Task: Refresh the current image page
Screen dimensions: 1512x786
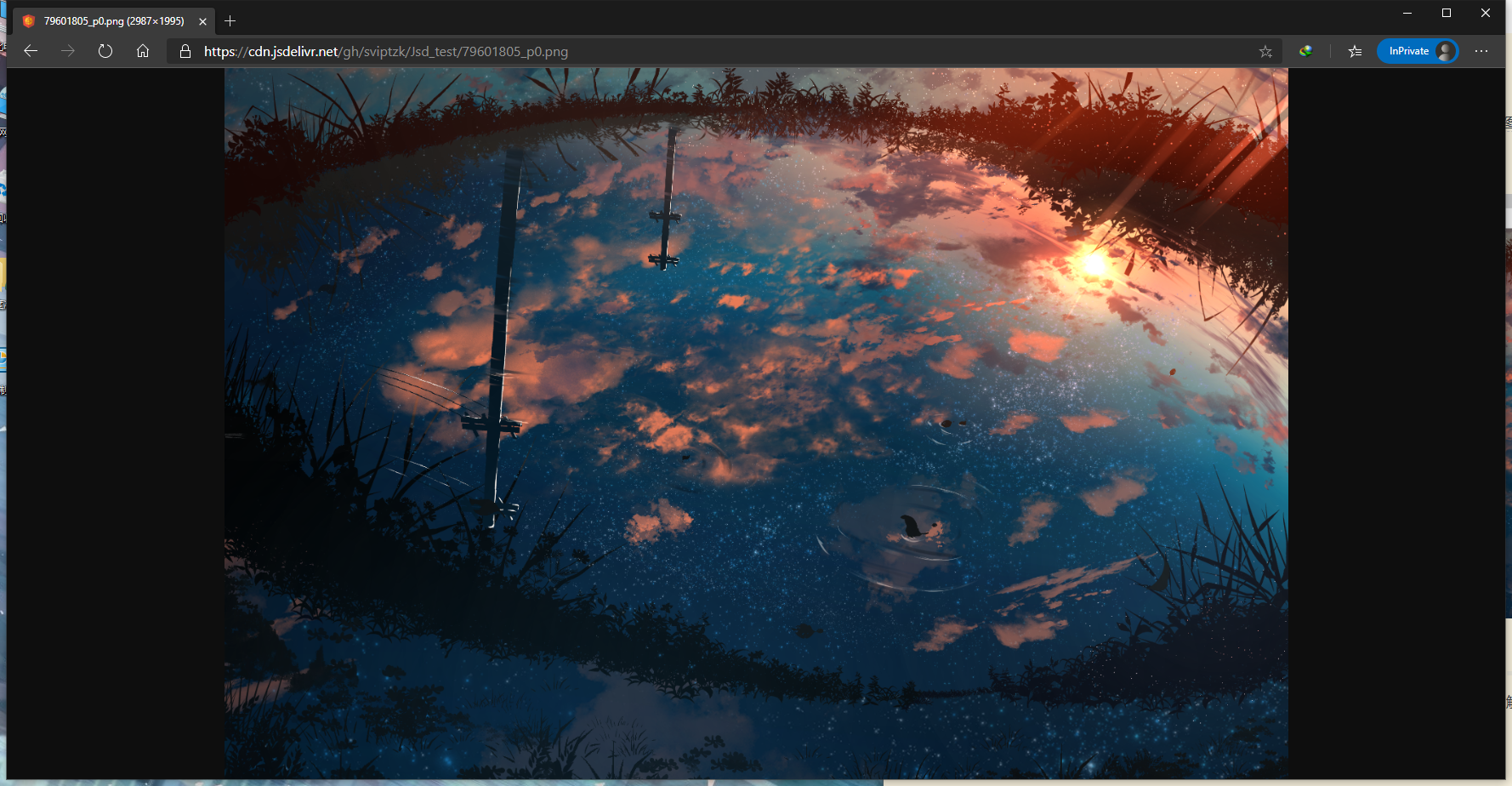Action: [105, 51]
